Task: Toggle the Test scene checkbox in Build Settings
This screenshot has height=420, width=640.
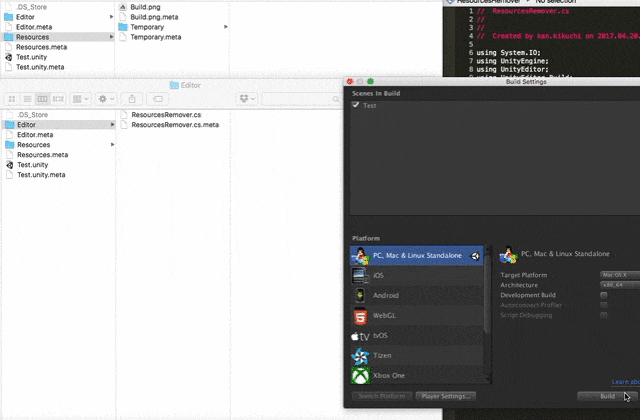Action: coord(356,105)
